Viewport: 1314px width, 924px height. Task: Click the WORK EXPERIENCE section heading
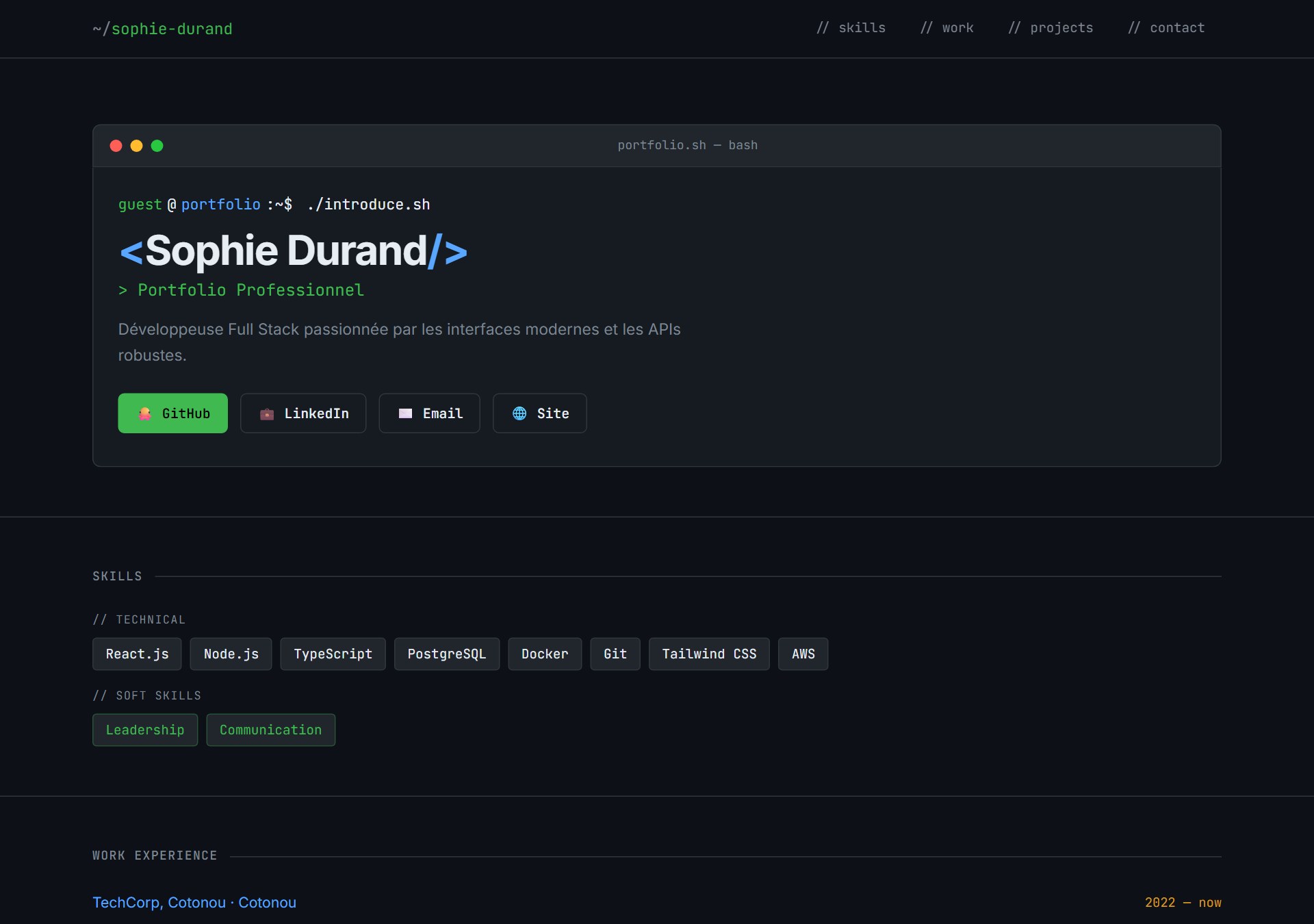(x=155, y=856)
